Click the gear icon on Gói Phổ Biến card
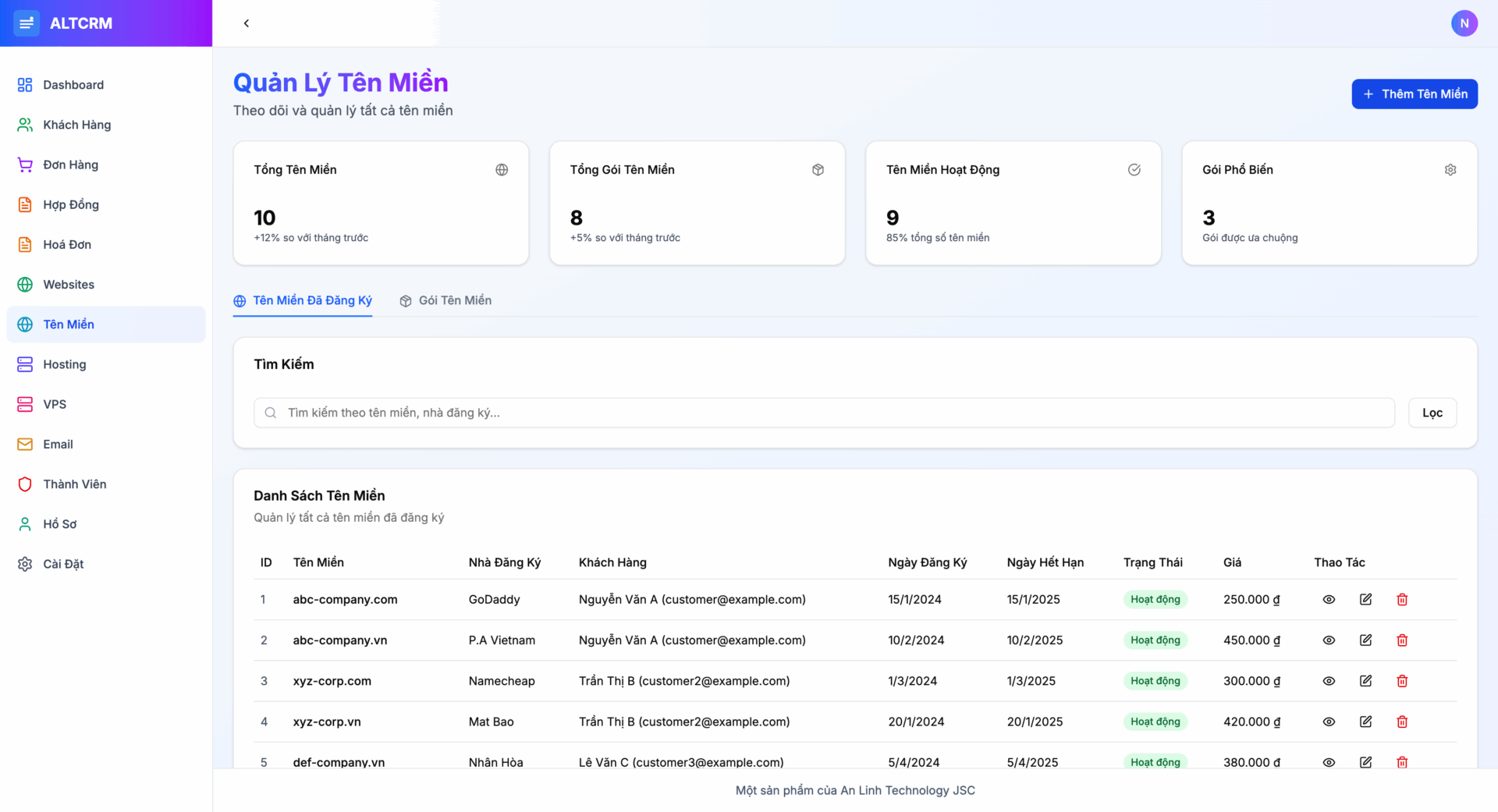1498x812 pixels. click(1450, 169)
